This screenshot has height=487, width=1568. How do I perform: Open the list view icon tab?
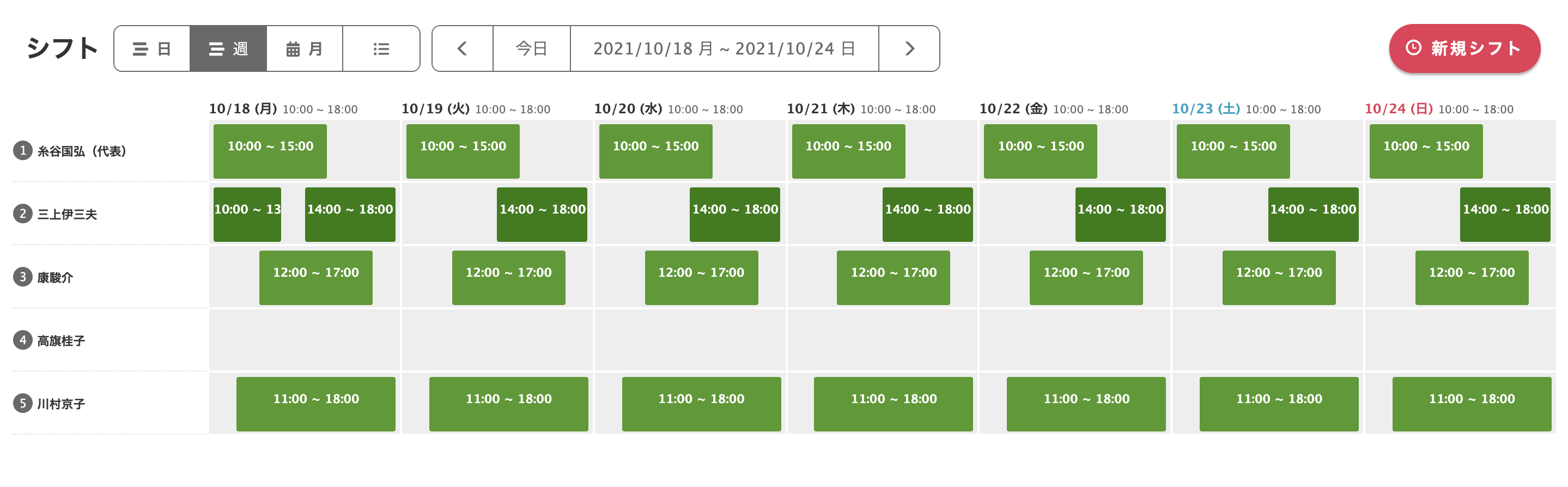coord(381,48)
